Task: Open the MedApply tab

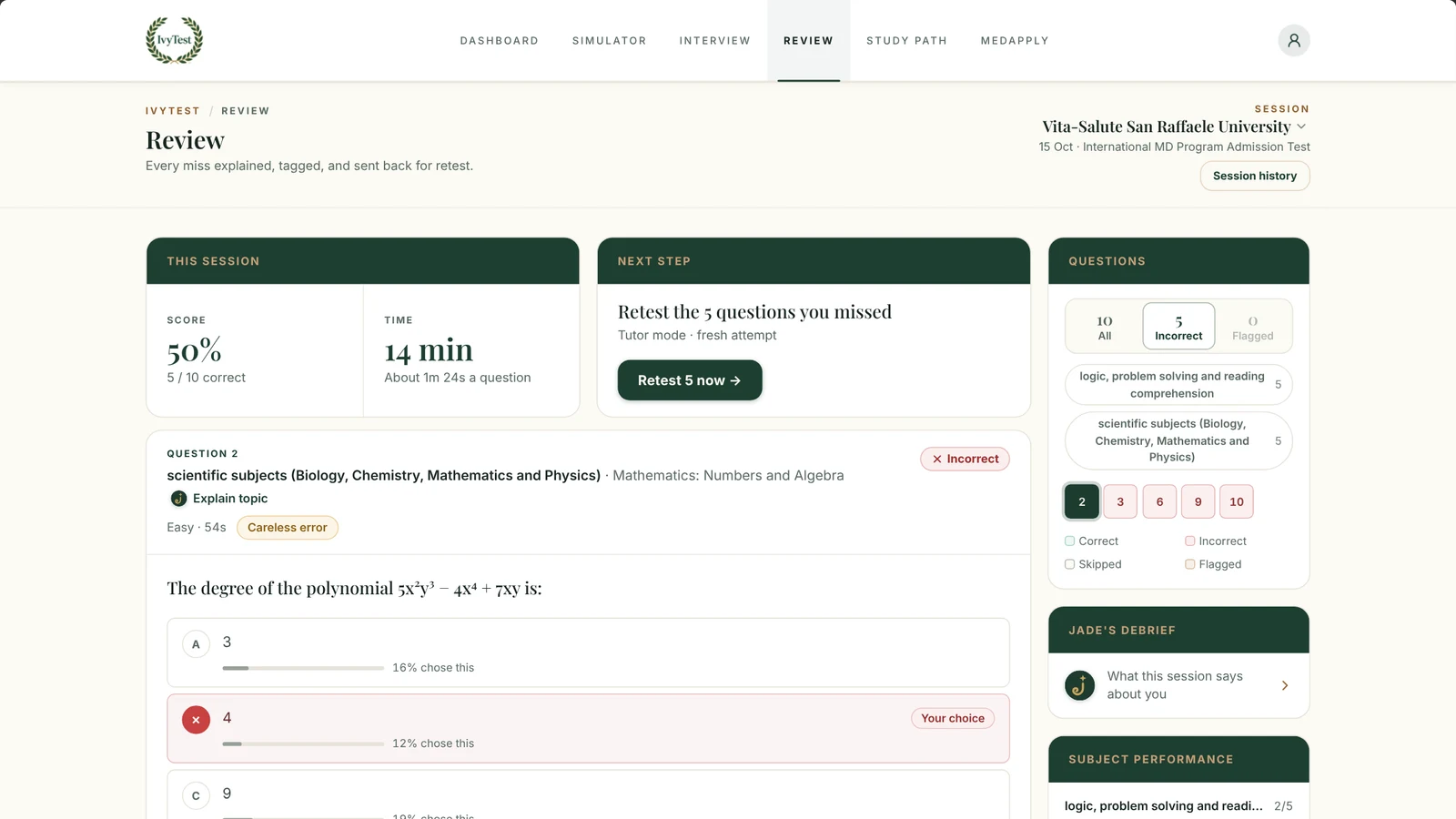Action: pos(1015,41)
